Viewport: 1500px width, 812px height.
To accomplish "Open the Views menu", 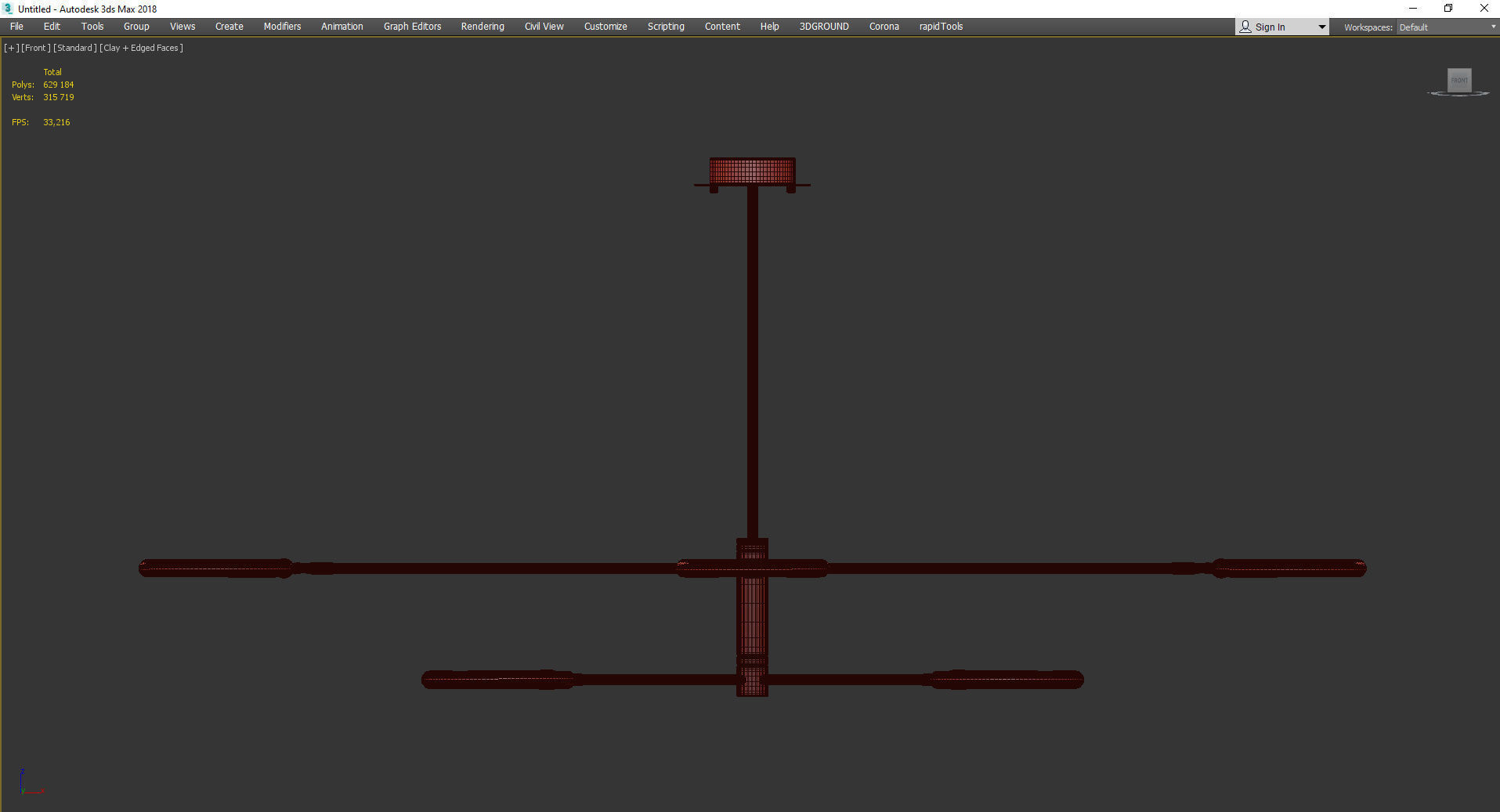I will coord(183,27).
